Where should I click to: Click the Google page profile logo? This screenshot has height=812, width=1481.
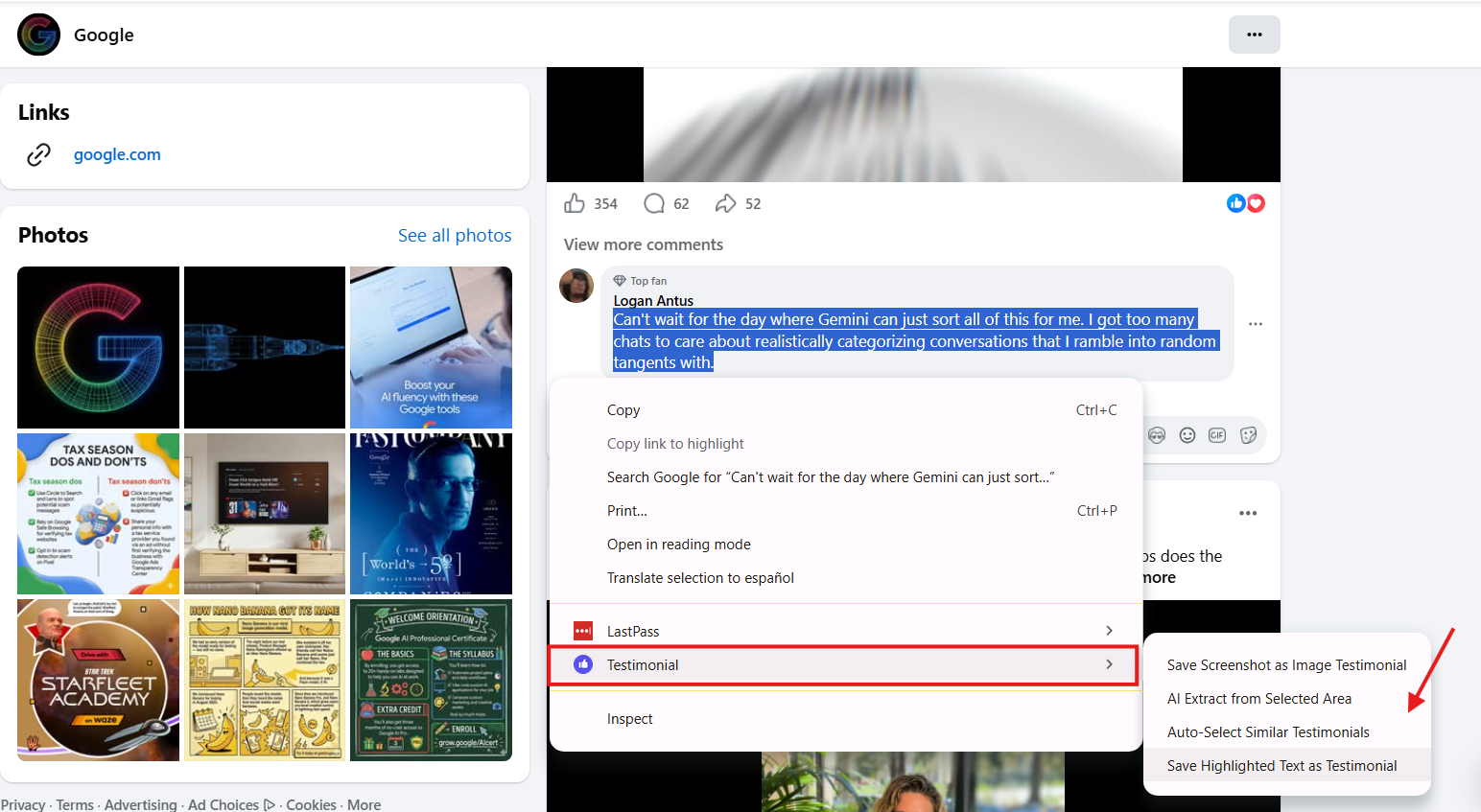38,35
